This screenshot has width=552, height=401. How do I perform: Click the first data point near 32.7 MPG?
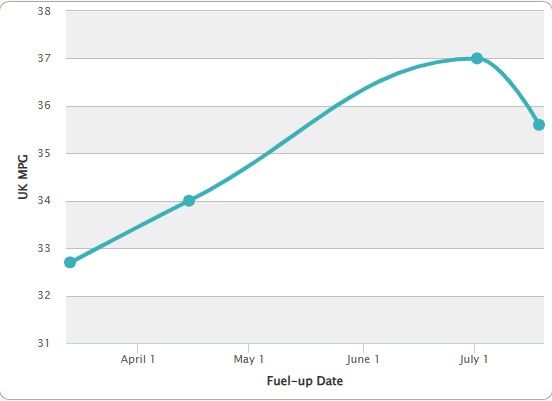click(x=70, y=262)
